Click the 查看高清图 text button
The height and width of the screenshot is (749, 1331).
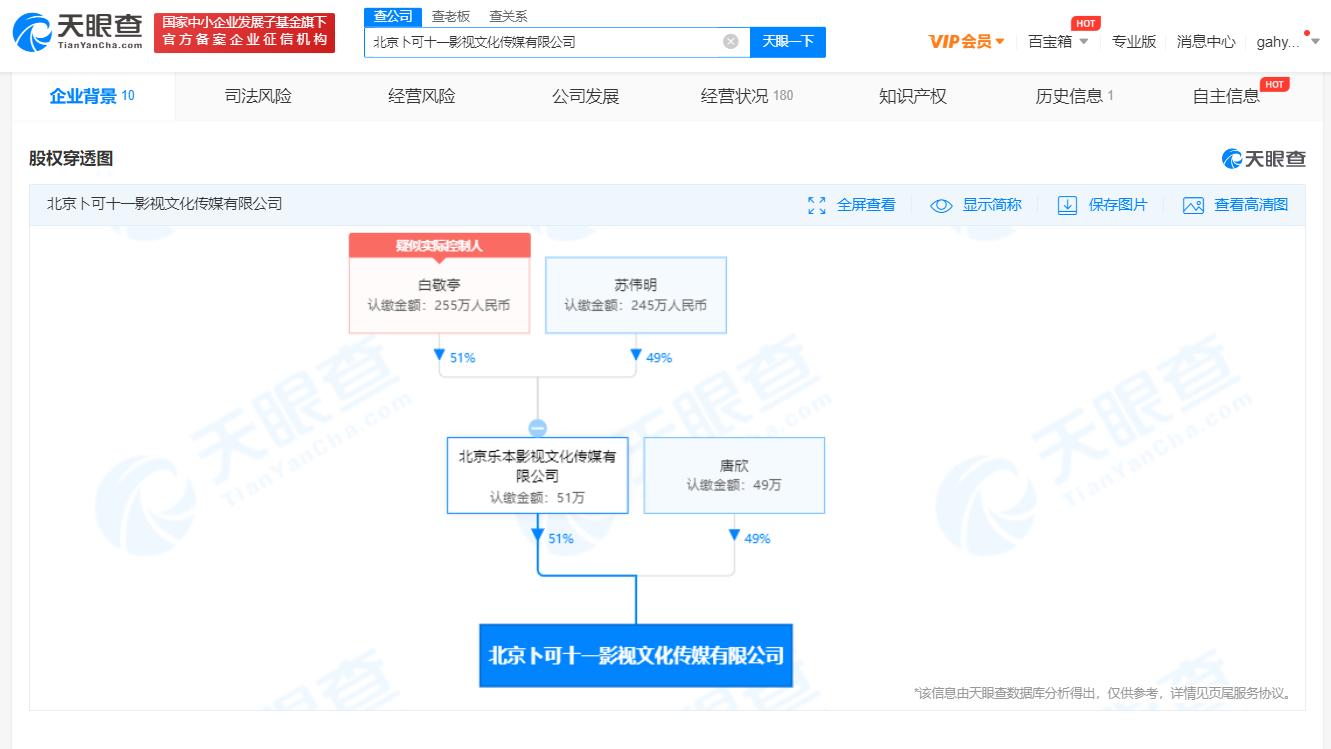(x=1251, y=205)
